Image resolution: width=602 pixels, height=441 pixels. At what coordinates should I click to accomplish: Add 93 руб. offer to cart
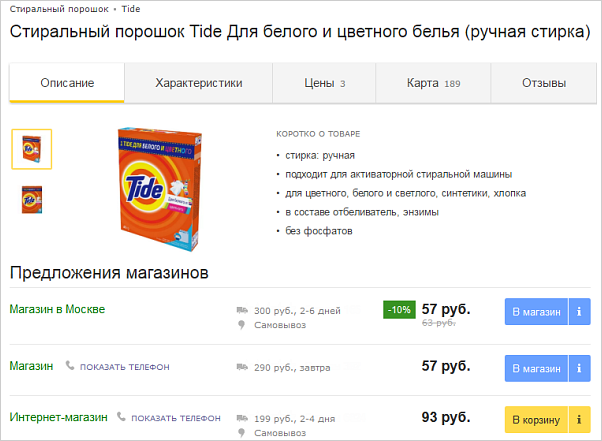click(x=536, y=420)
